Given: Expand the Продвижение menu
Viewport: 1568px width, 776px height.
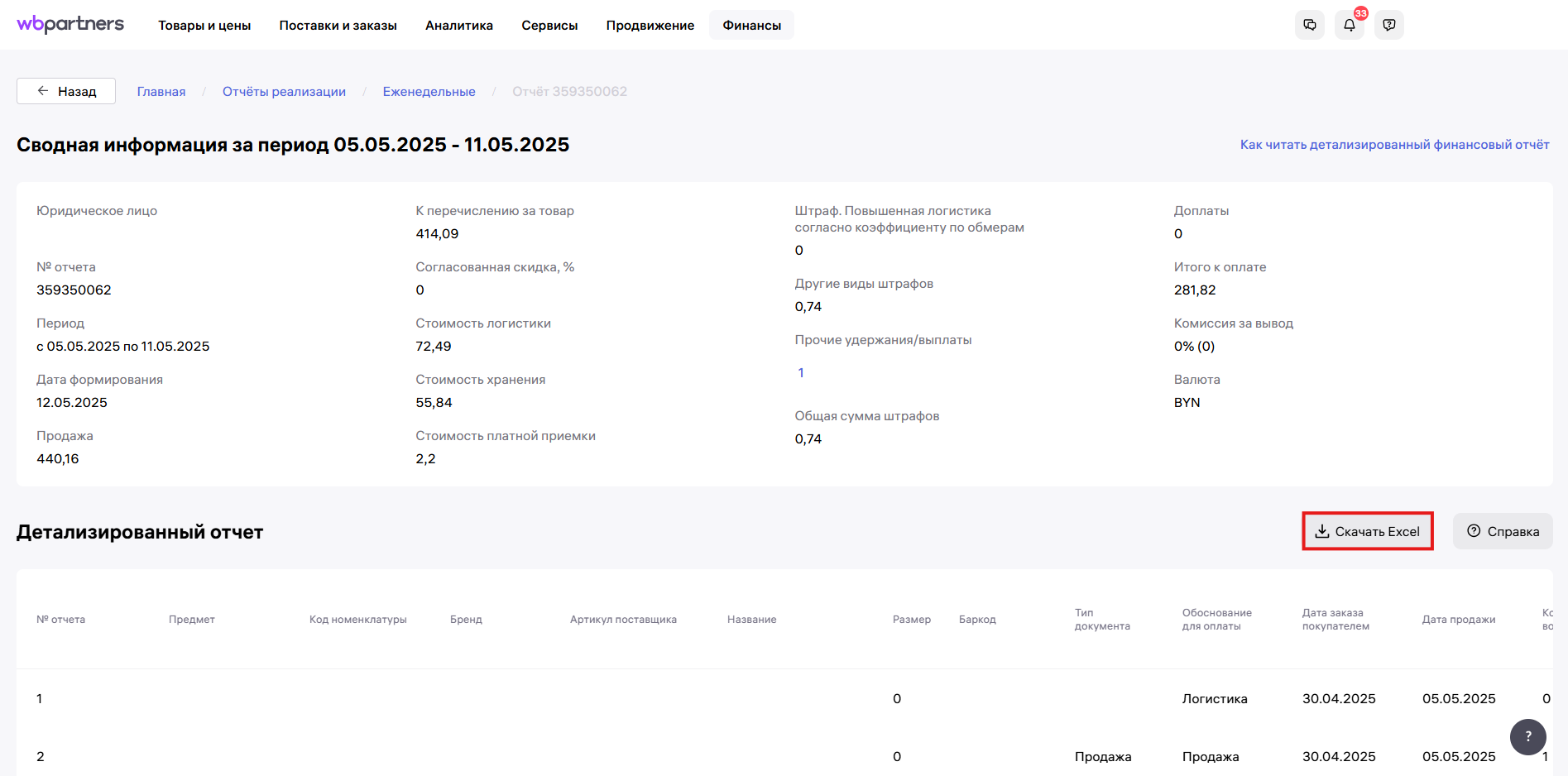Looking at the screenshot, I should [x=650, y=26].
